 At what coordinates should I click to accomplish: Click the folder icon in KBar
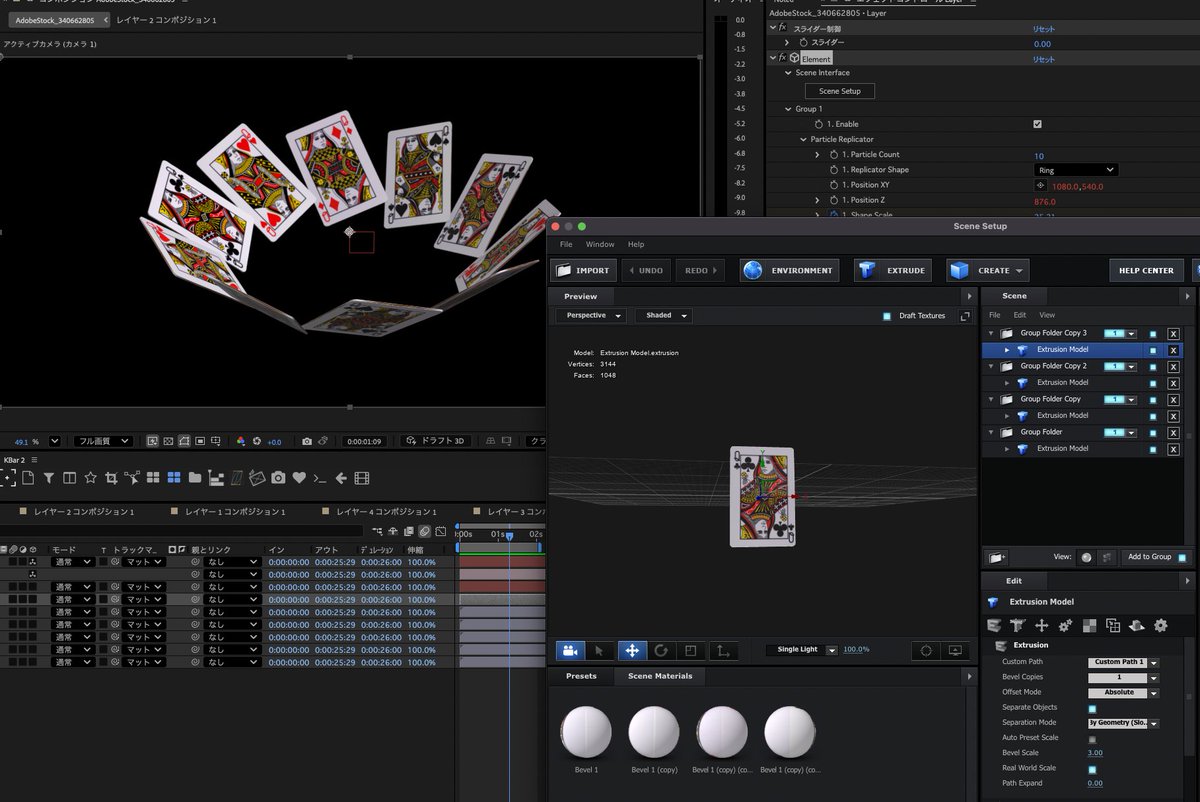point(194,478)
